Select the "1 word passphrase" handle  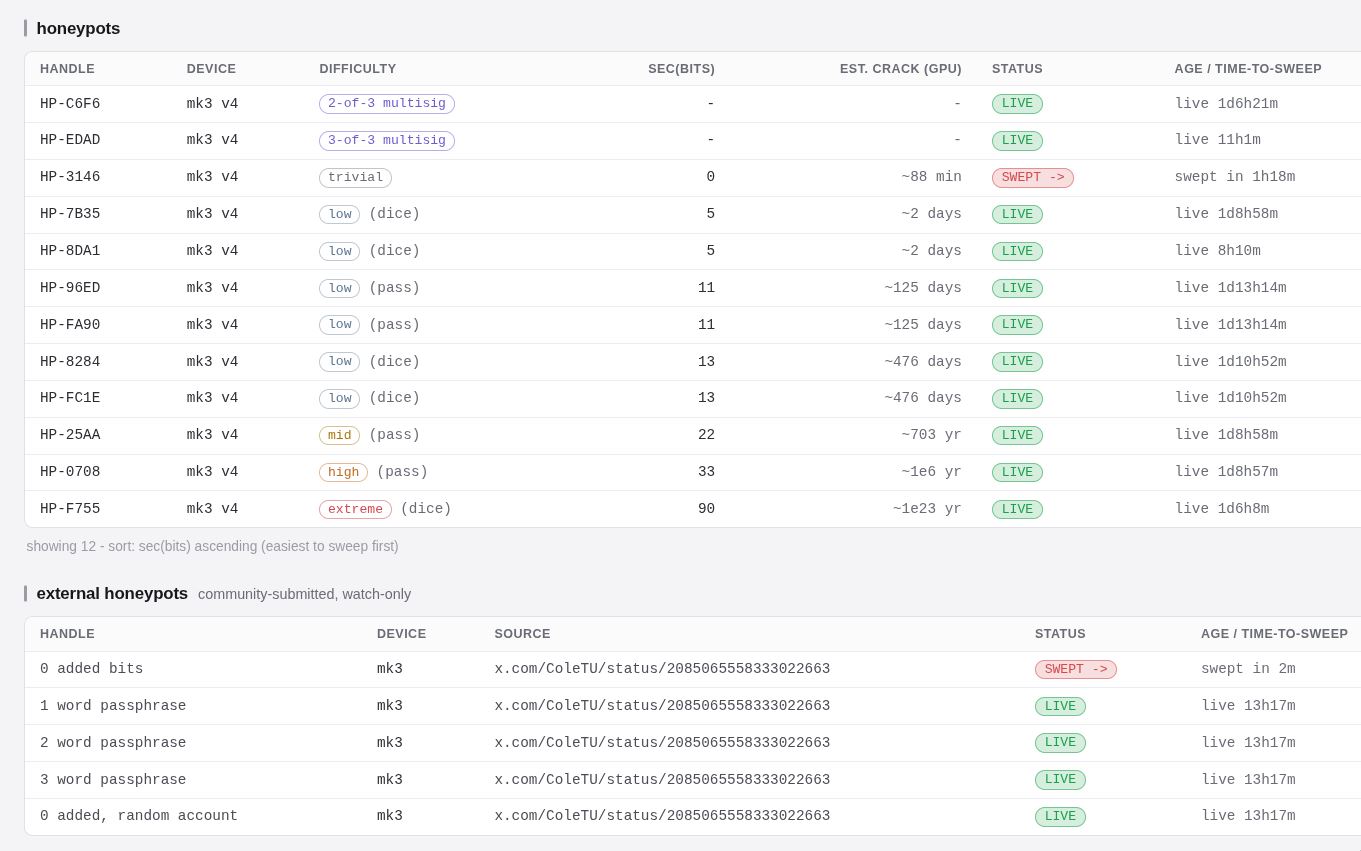click(x=113, y=706)
